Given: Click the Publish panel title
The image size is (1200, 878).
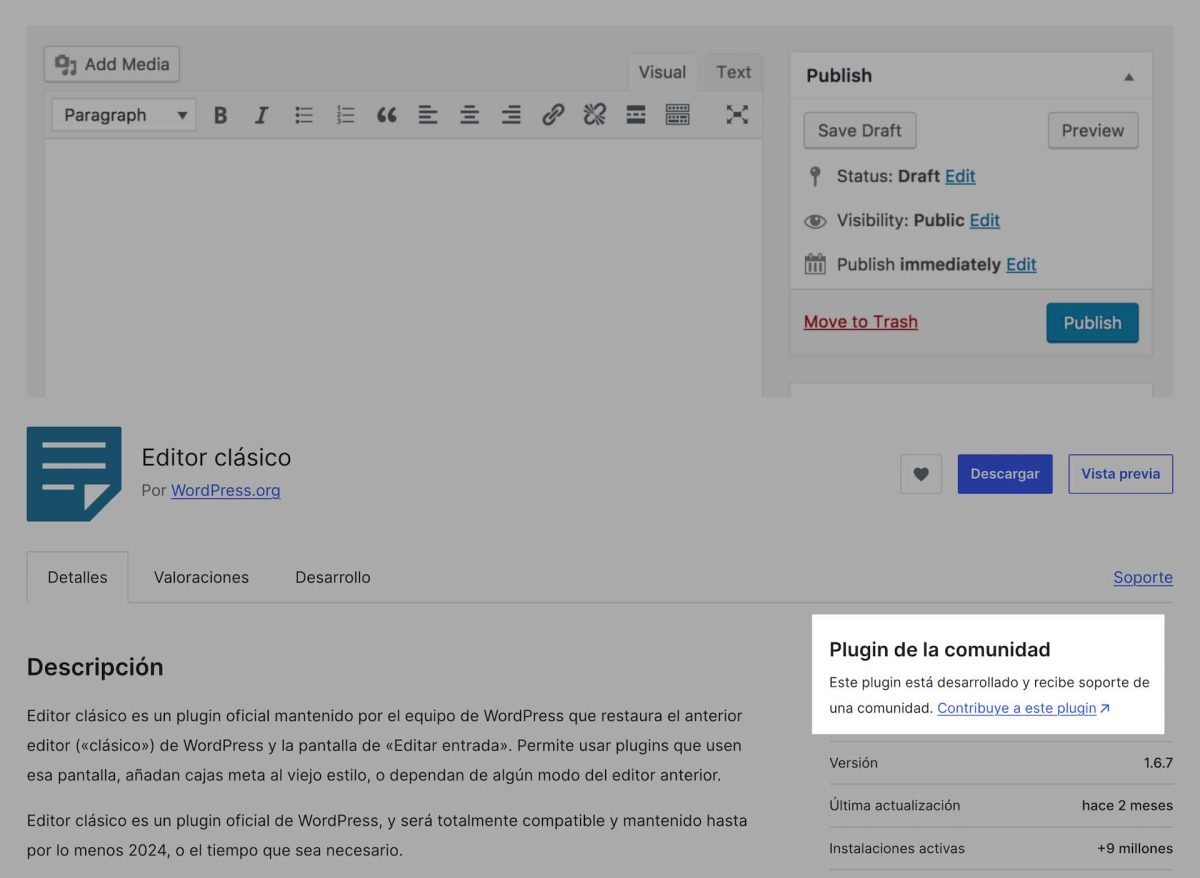Looking at the screenshot, I should pos(839,75).
